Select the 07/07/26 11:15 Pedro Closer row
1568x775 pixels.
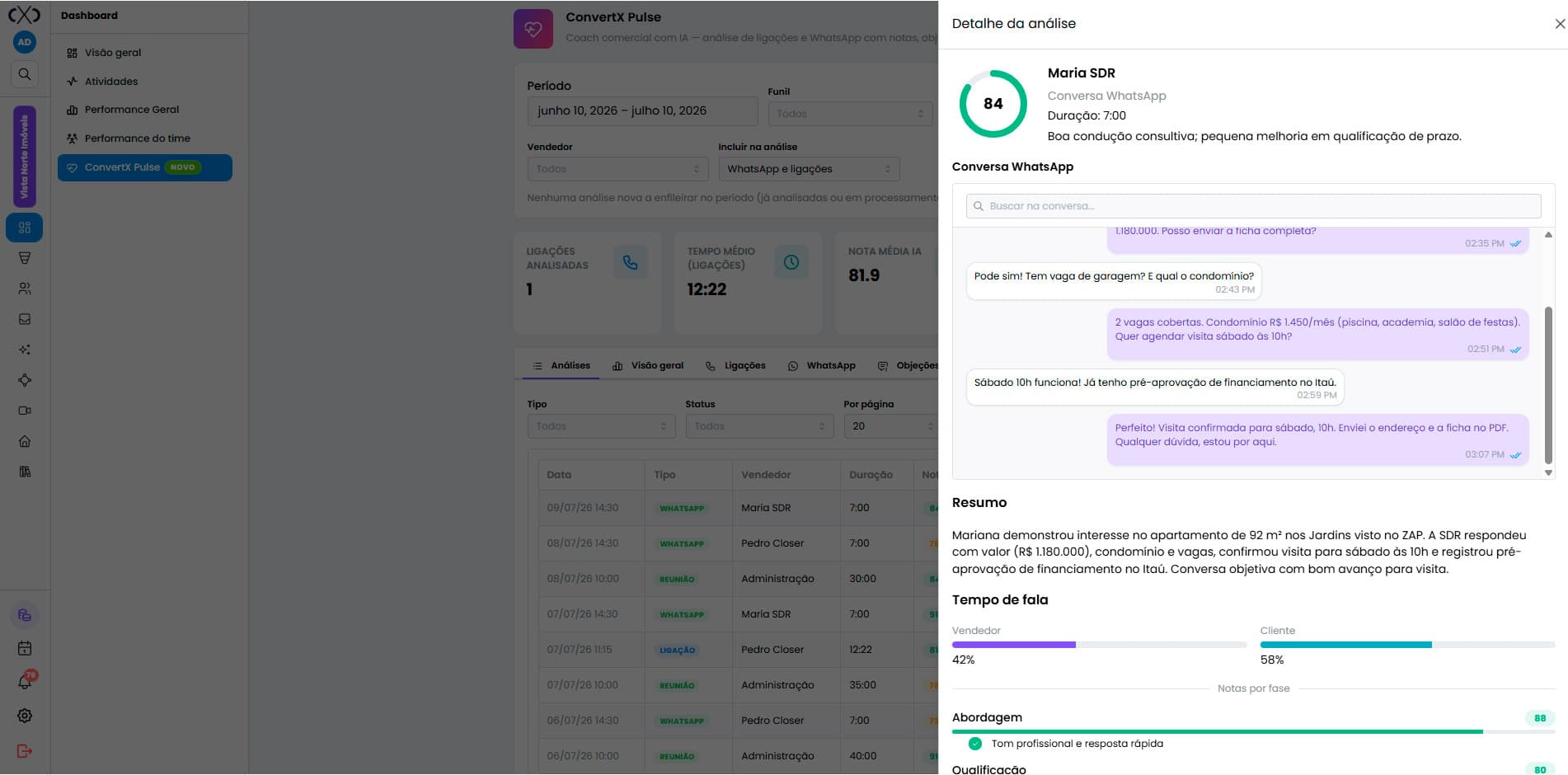738,650
